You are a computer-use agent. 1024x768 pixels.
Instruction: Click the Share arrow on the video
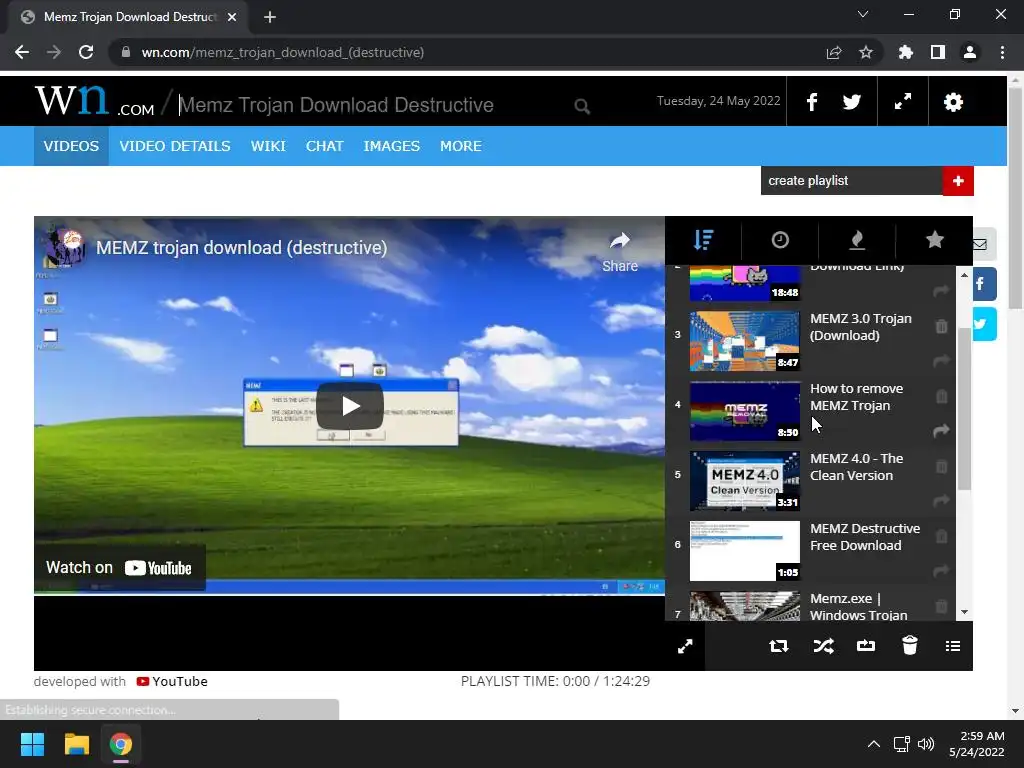pyautogui.click(x=620, y=252)
